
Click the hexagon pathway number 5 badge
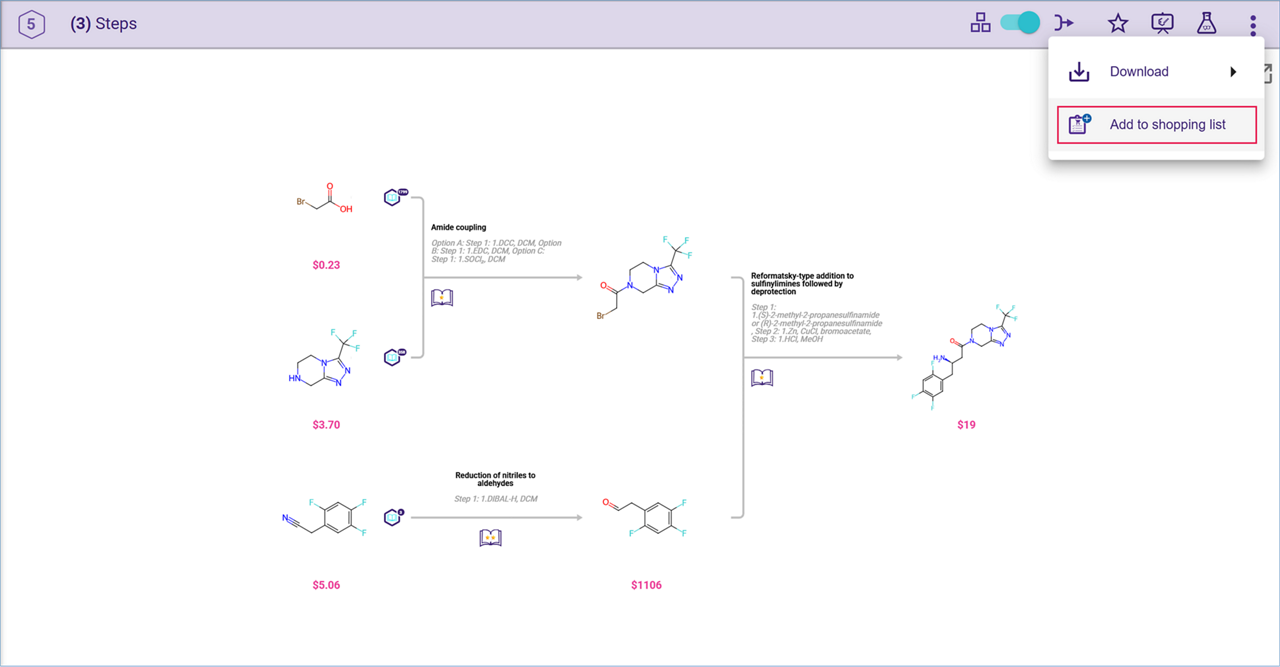32,24
